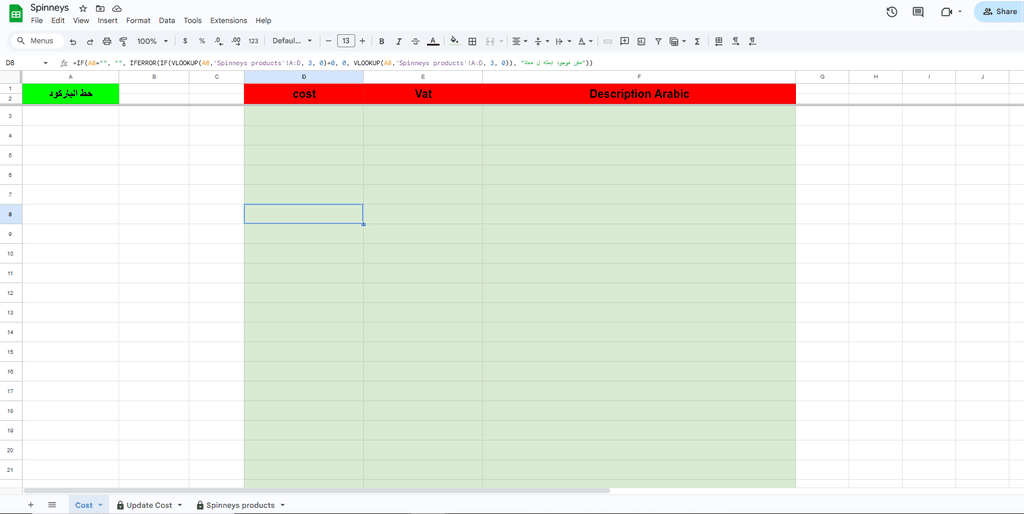Viewport: 1024px width, 514px height.
Task: Click the functions sigma icon
Action: 697,41
